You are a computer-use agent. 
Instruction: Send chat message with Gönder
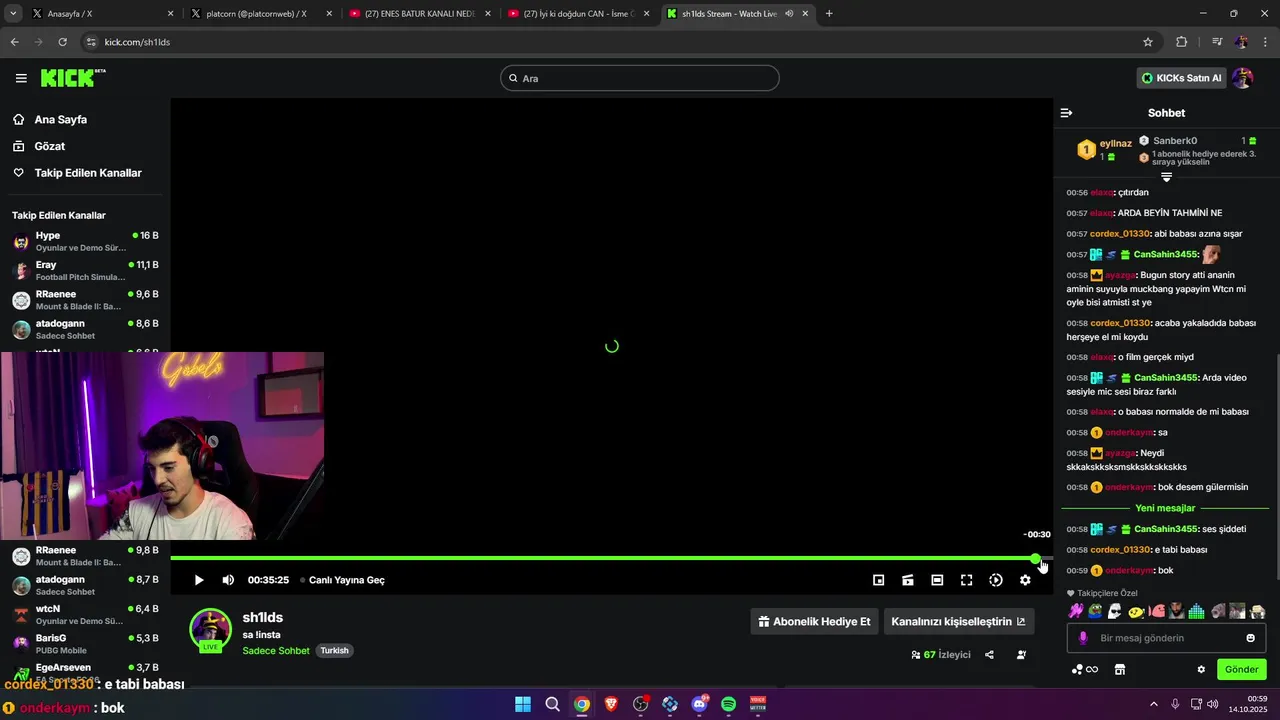1241,669
